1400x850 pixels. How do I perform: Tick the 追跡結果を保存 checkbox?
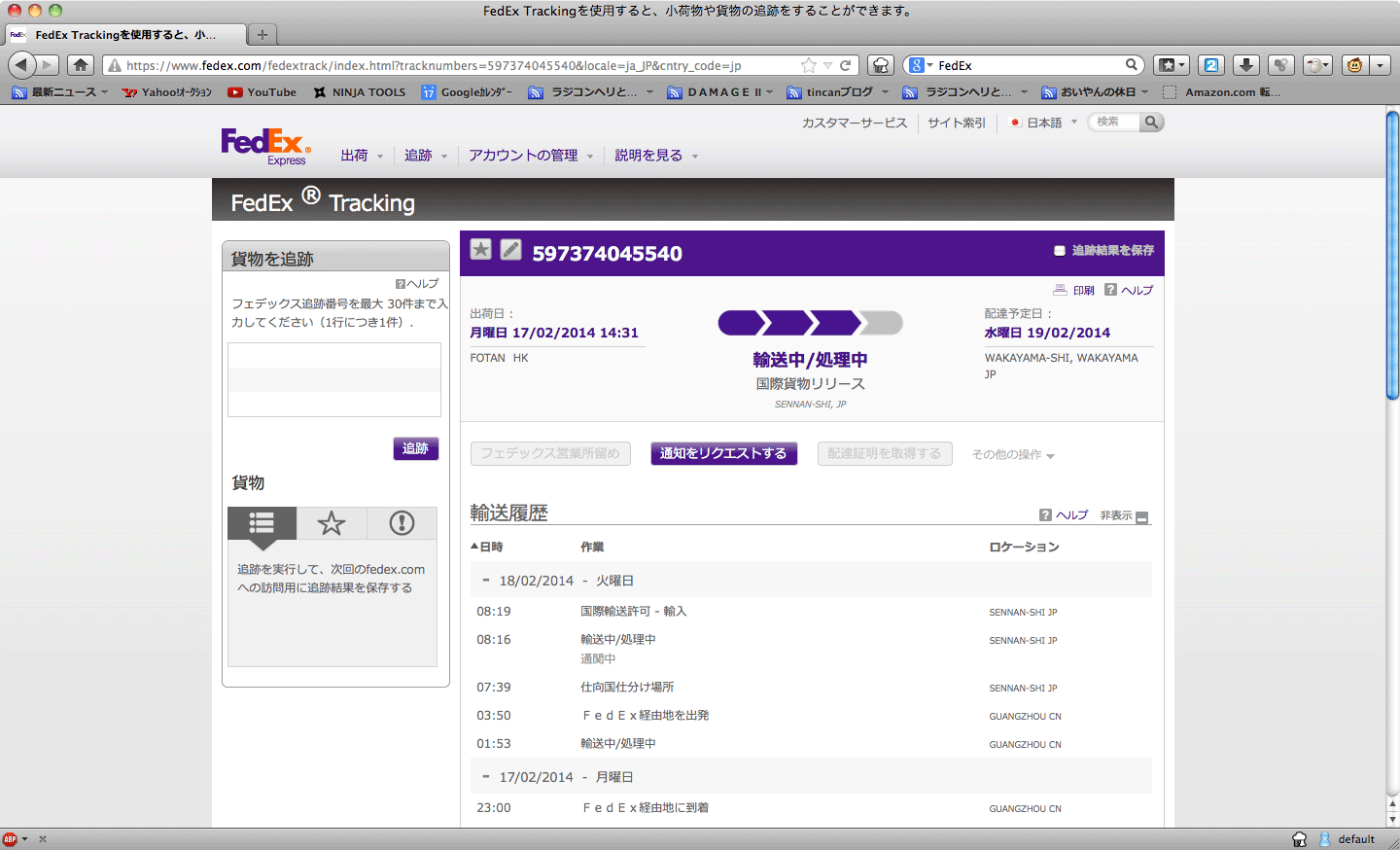click(x=1060, y=251)
